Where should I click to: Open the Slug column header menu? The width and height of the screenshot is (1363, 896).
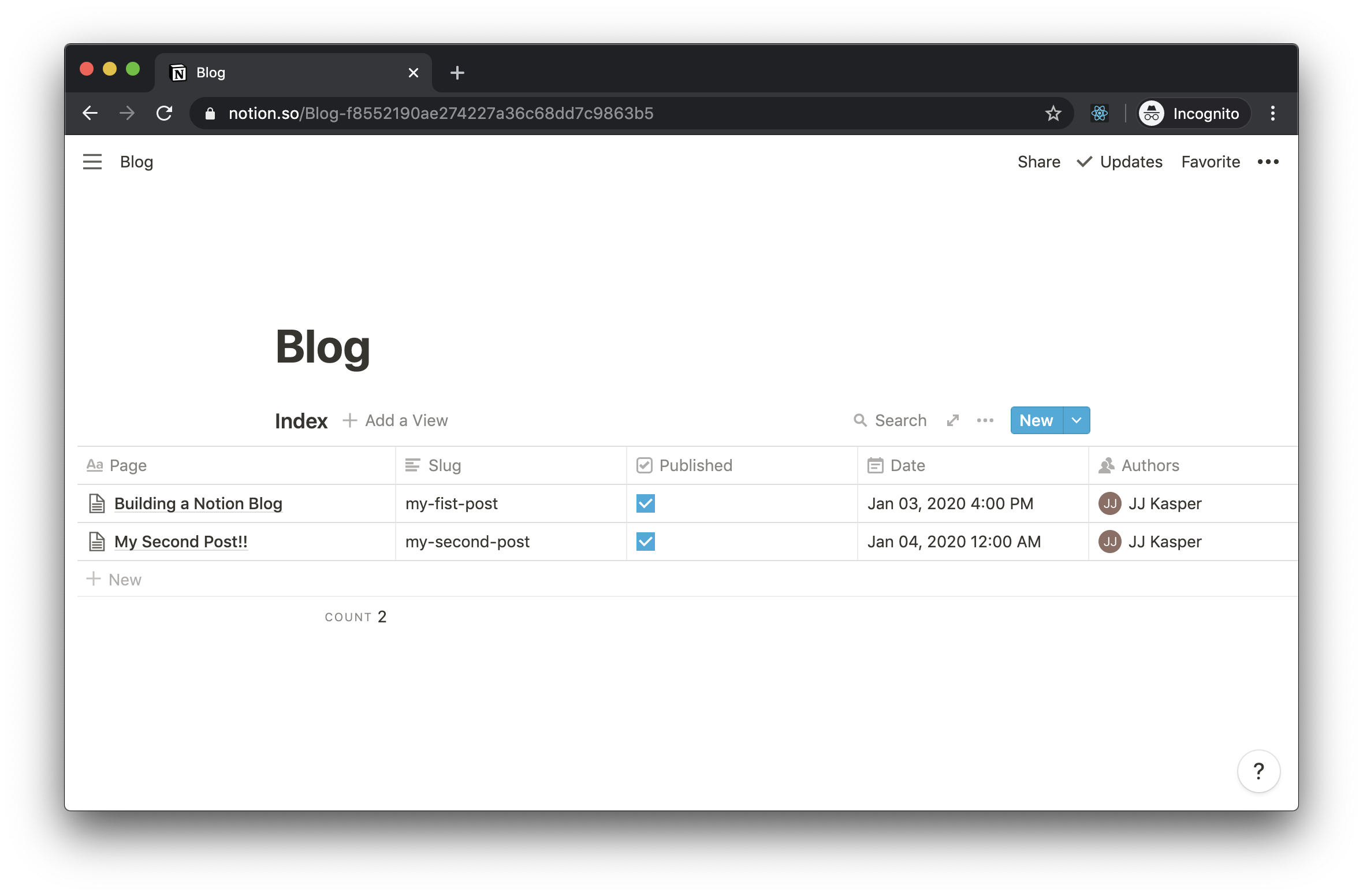(x=445, y=465)
